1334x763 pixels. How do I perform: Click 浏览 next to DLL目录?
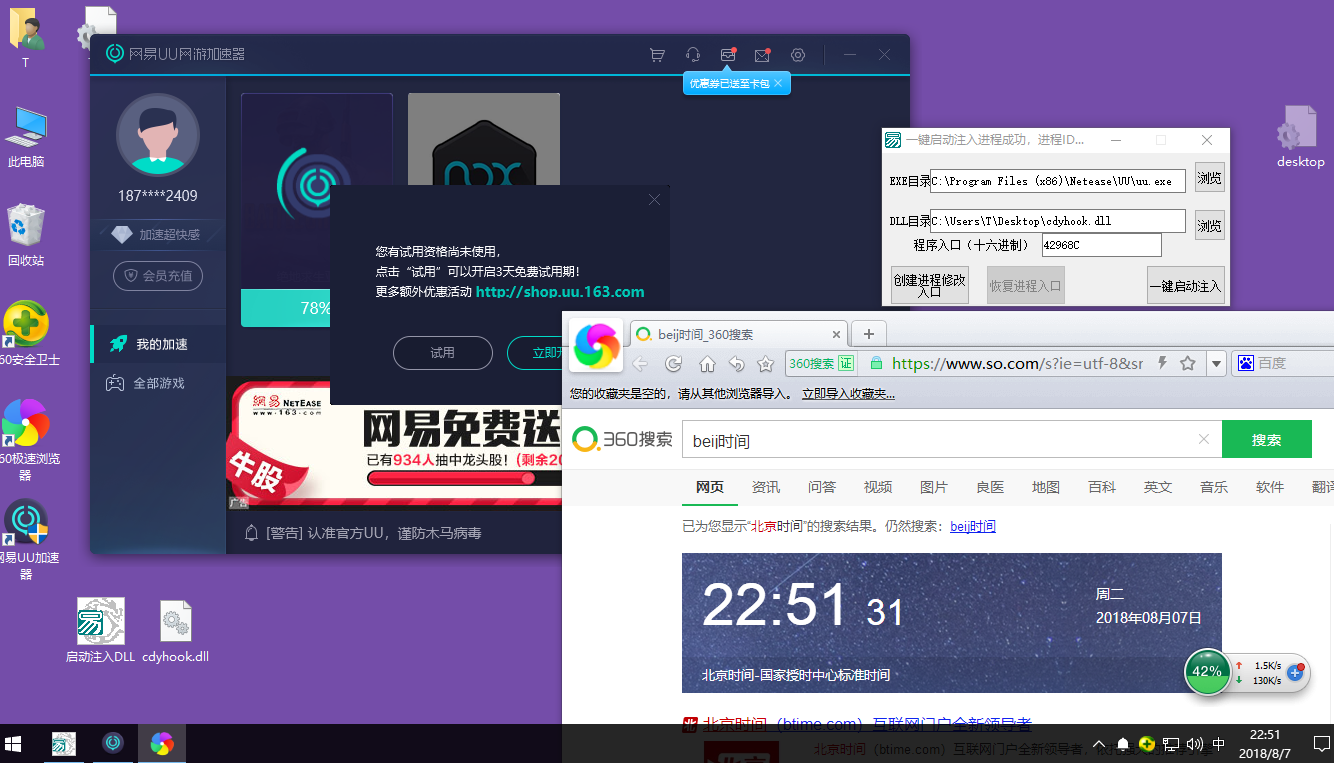tap(1209, 226)
